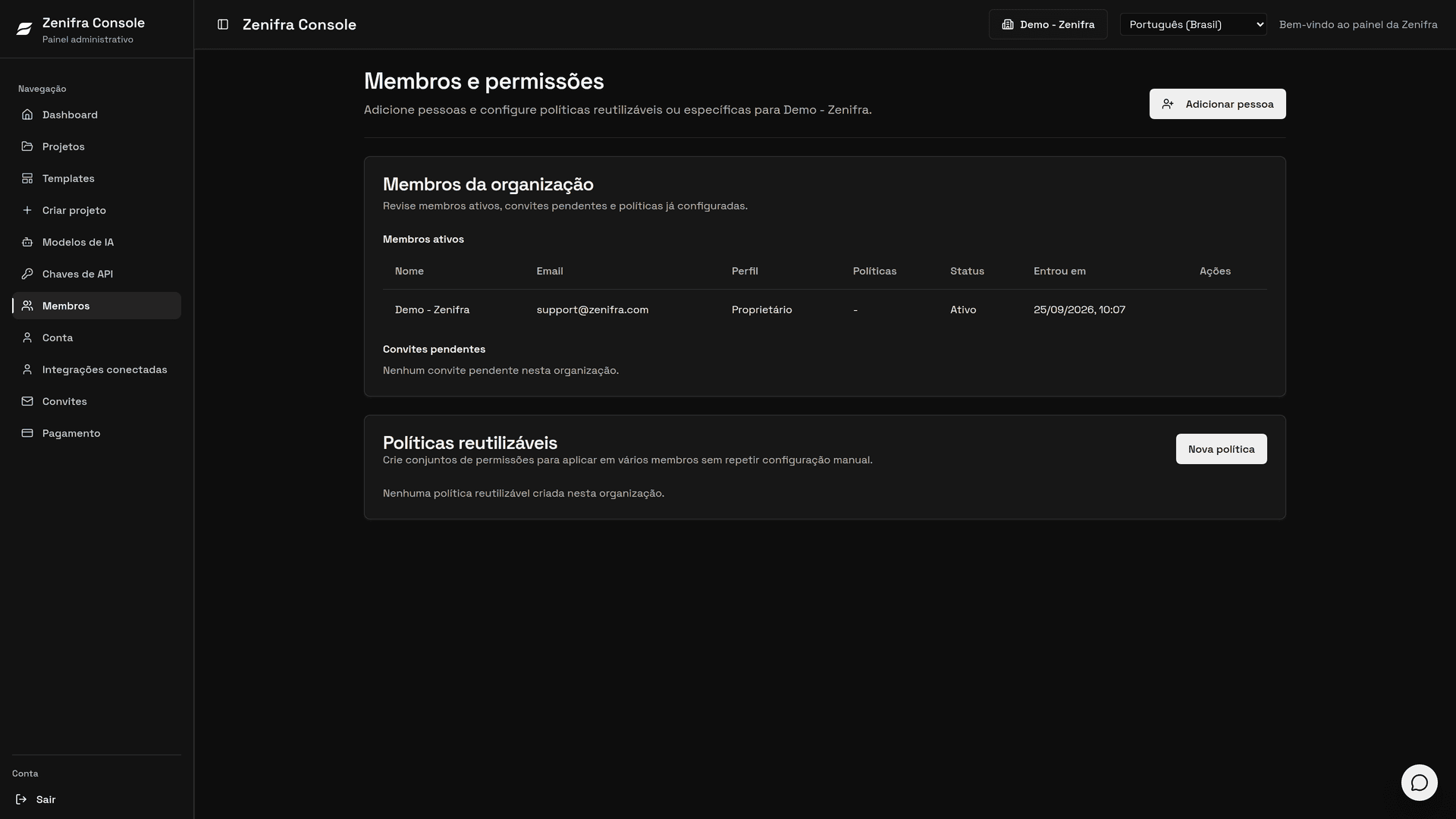Image resolution: width=1456 pixels, height=819 pixels.
Task: Toggle the sidebar panel icon
Action: coord(223,24)
